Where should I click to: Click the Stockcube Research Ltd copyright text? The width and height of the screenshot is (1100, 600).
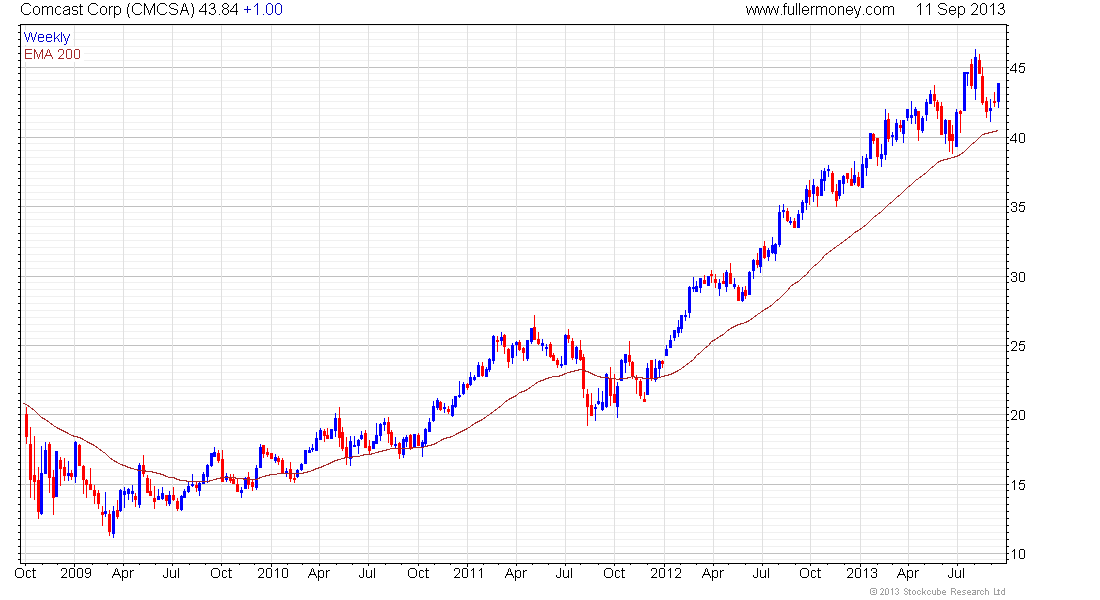click(x=937, y=592)
